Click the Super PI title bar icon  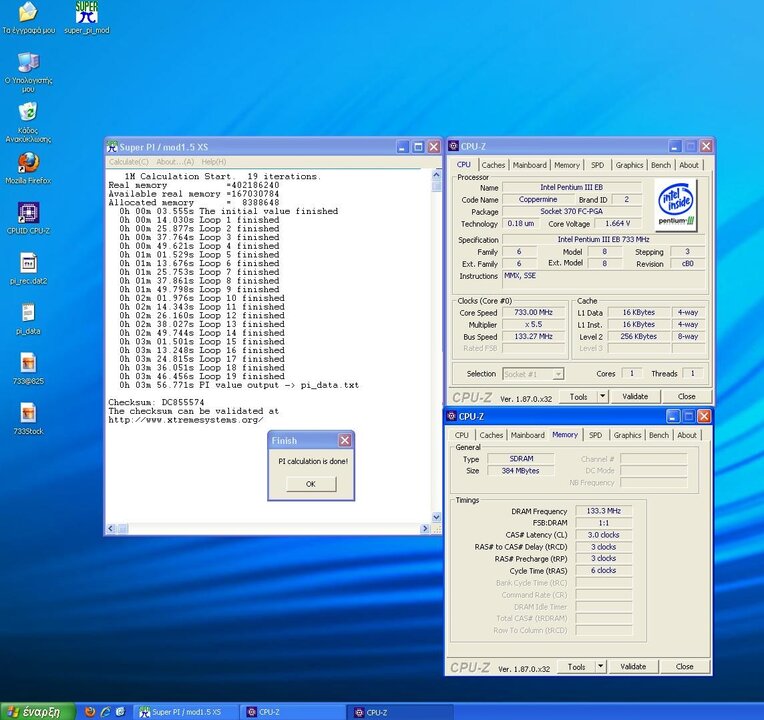click(x=113, y=147)
